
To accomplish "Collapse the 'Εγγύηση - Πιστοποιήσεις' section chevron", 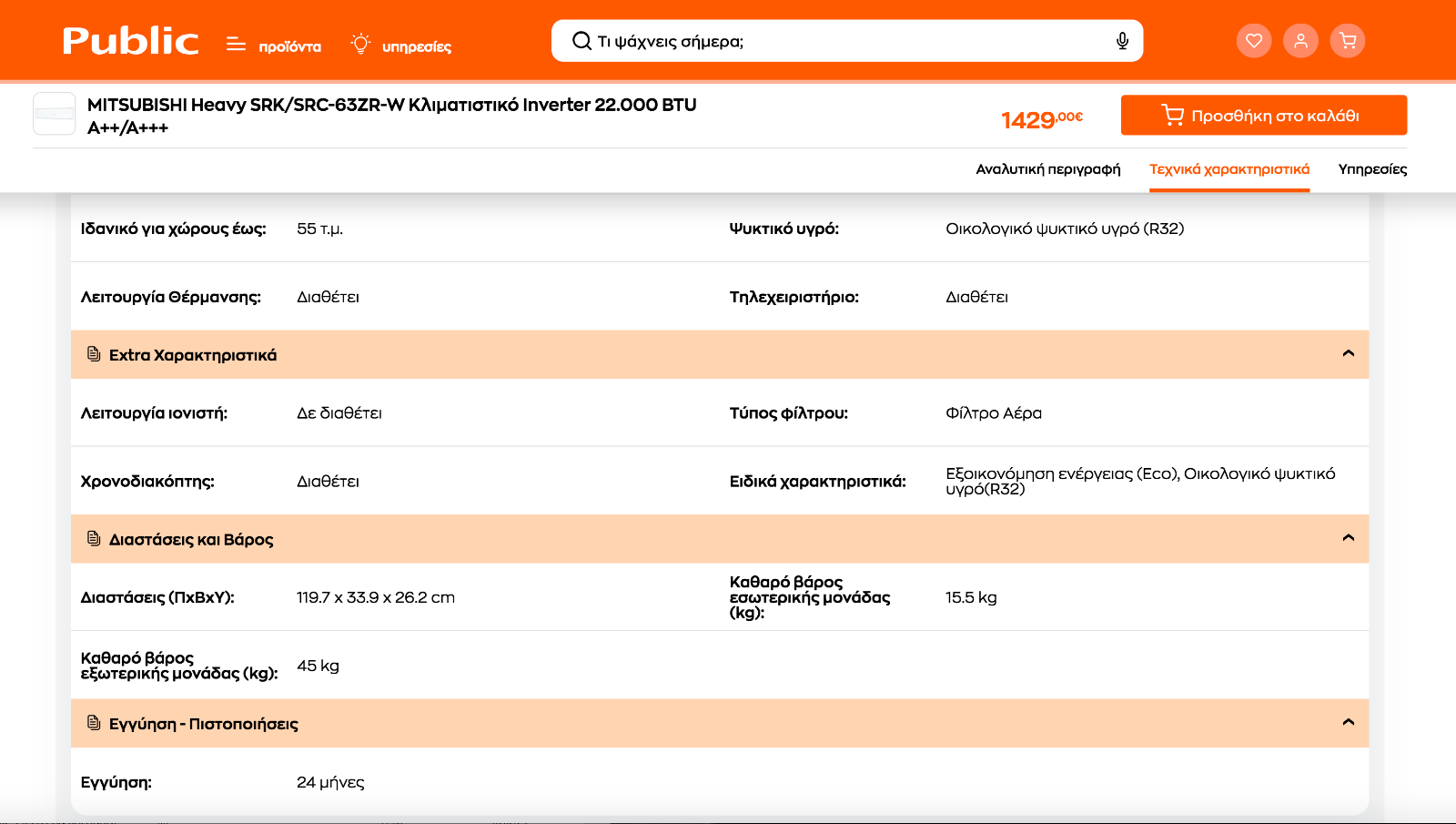I will [x=1349, y=722].
